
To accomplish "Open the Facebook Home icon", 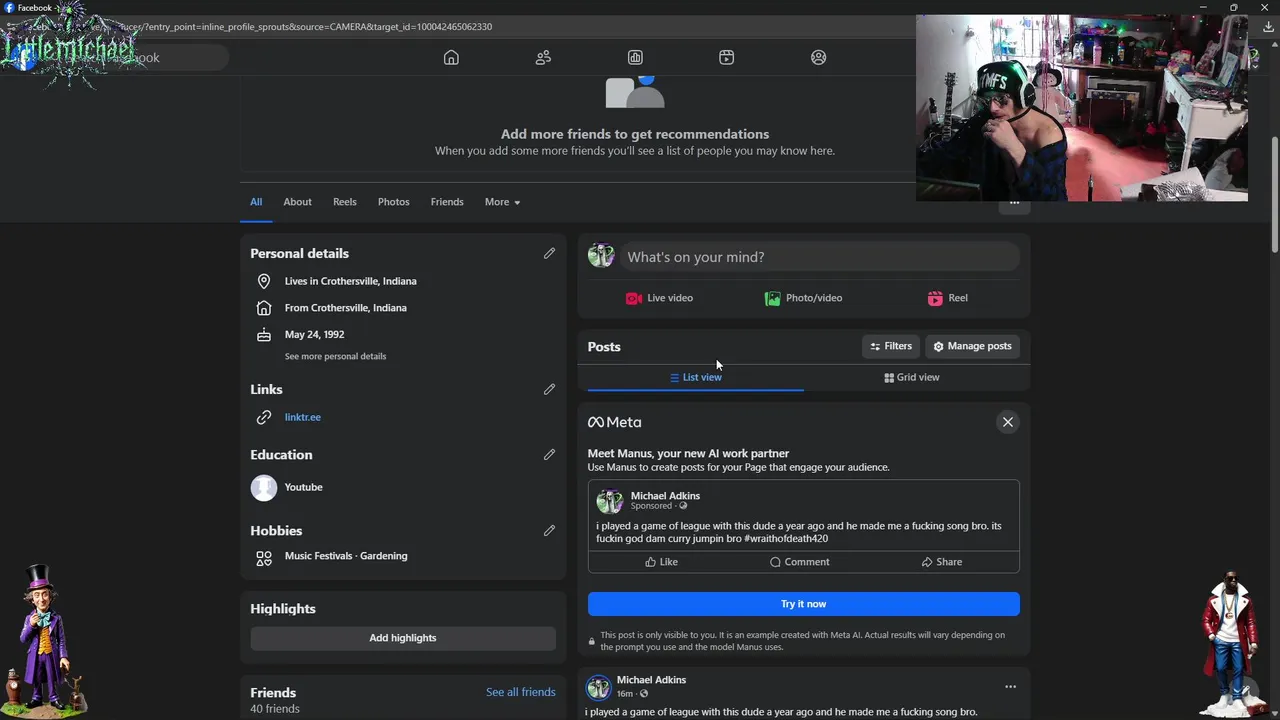I will 451,57.
